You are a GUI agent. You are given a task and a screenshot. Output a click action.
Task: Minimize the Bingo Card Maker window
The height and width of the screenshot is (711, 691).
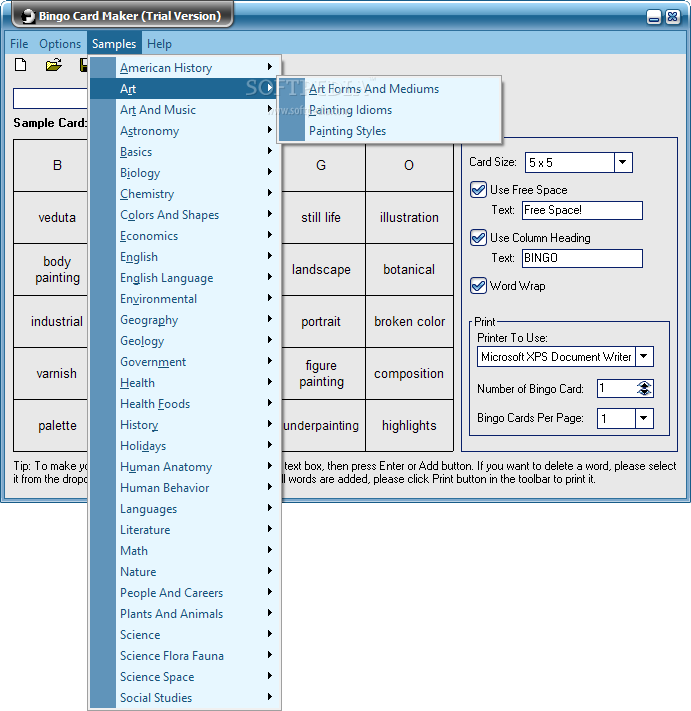coord(653,17)
